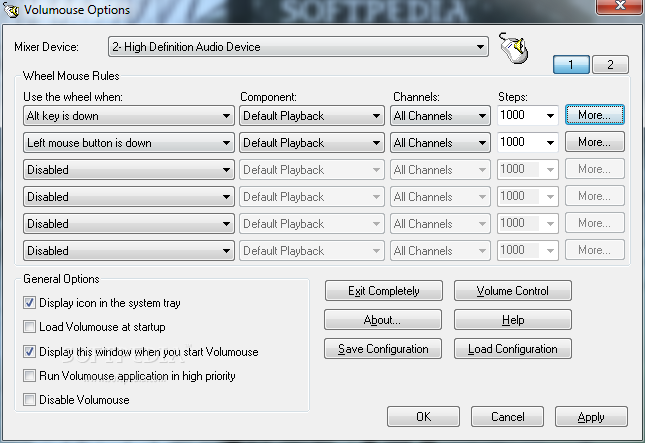Open the Help button
The height and width of the screenshot is (443, 645).
click(513, 320)
